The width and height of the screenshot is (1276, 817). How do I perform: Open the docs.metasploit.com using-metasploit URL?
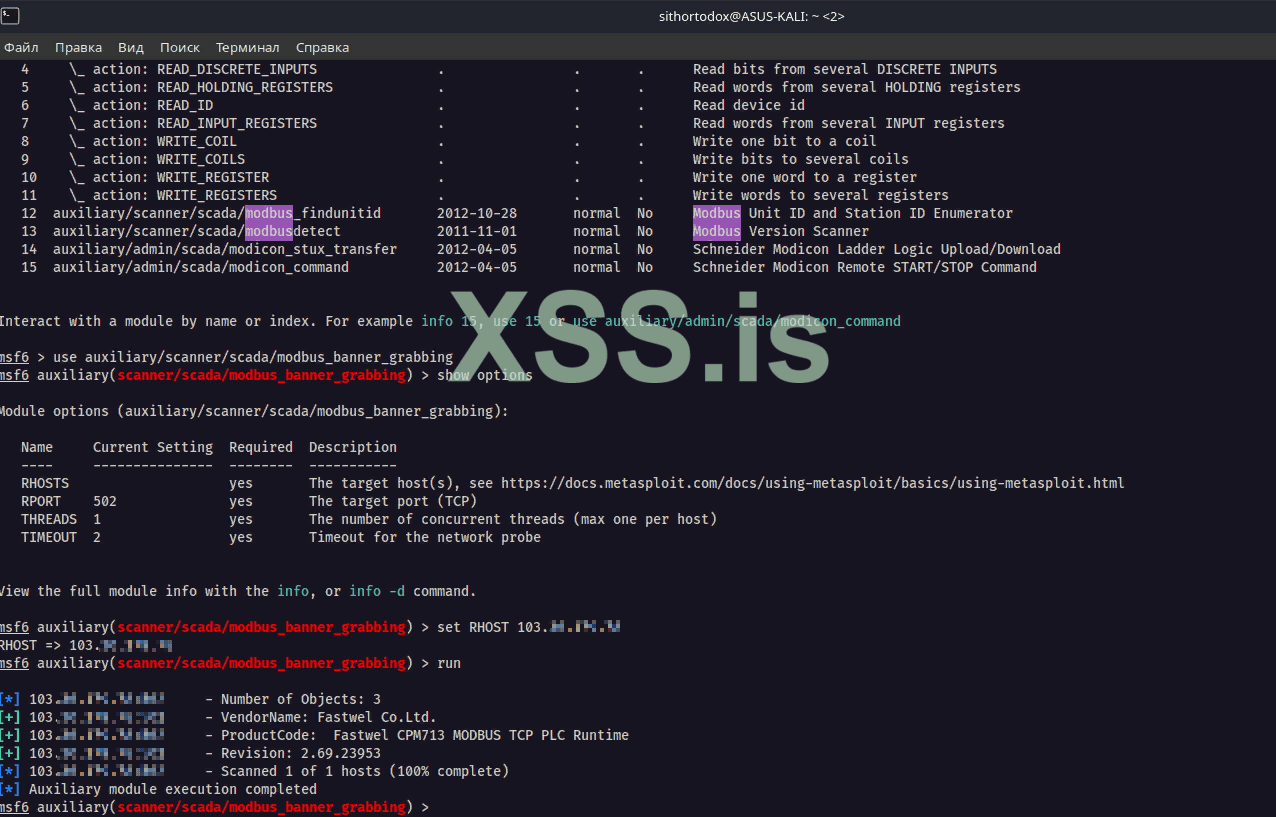pos(812,483)
